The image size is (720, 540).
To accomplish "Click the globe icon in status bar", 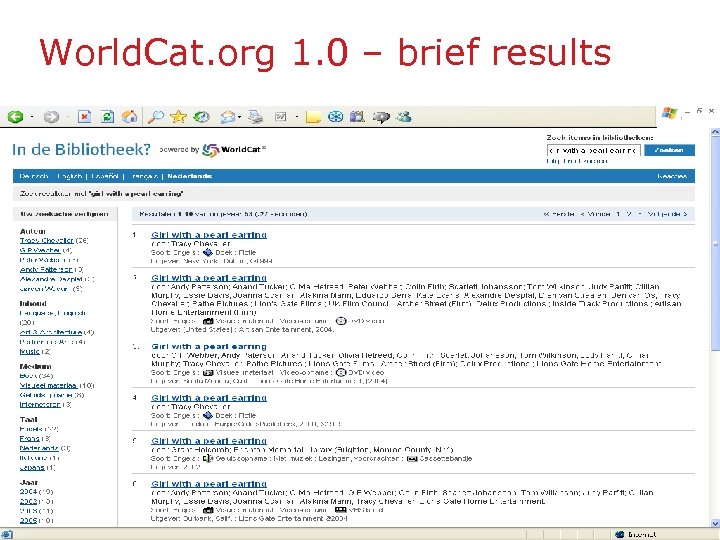I will 619,534.
